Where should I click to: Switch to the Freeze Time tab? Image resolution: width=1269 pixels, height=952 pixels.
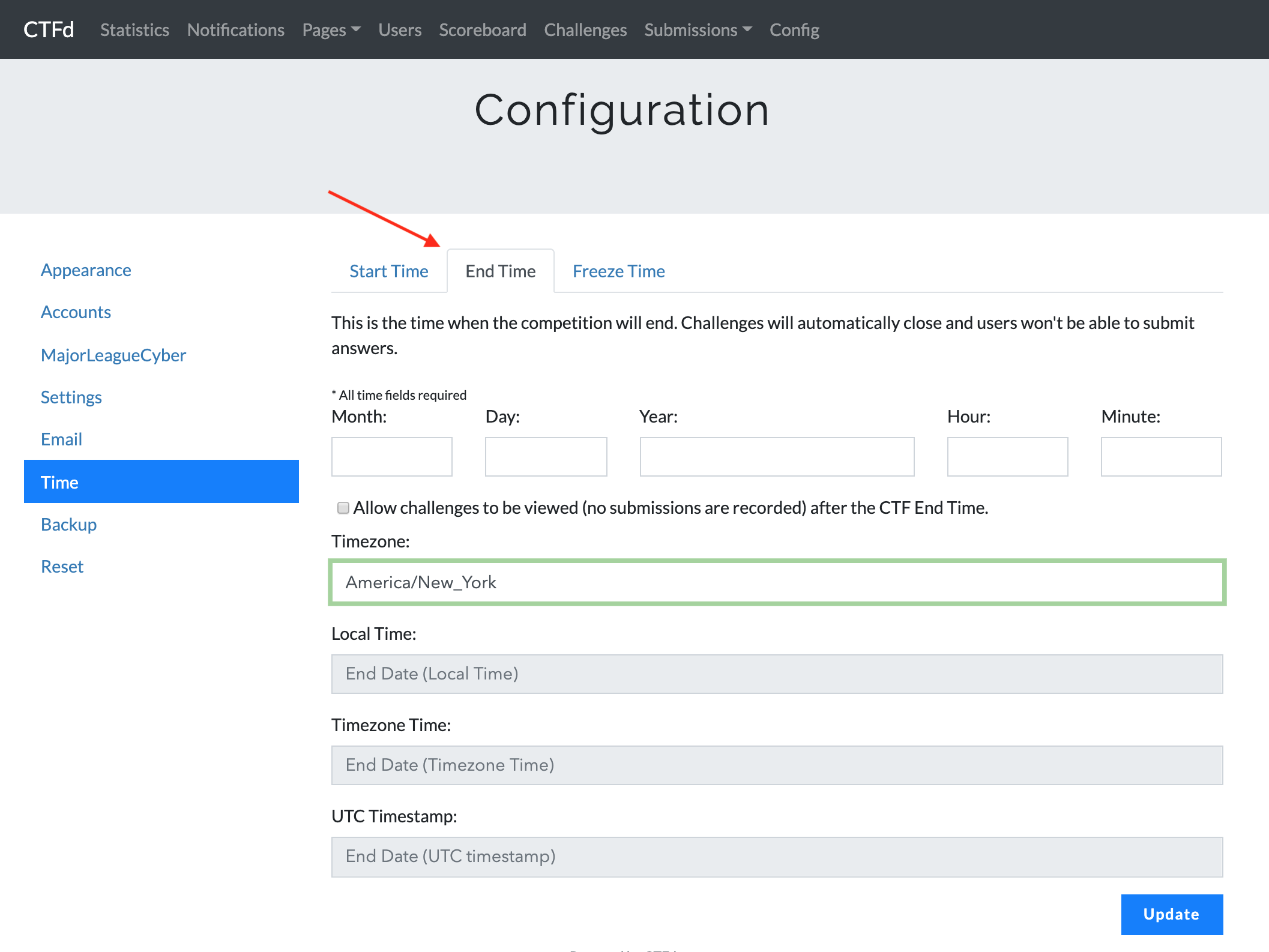pyautogui.click(x=618, y=271)
